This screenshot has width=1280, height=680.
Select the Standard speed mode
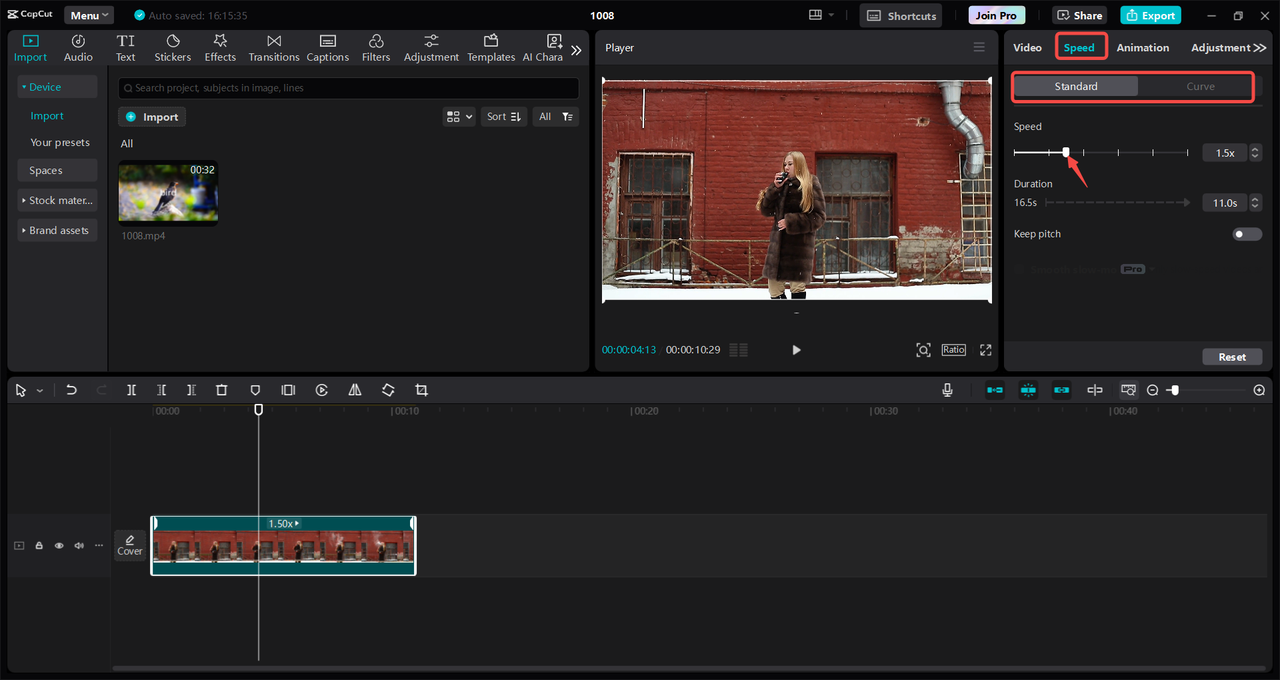[x=1076, y=86]
